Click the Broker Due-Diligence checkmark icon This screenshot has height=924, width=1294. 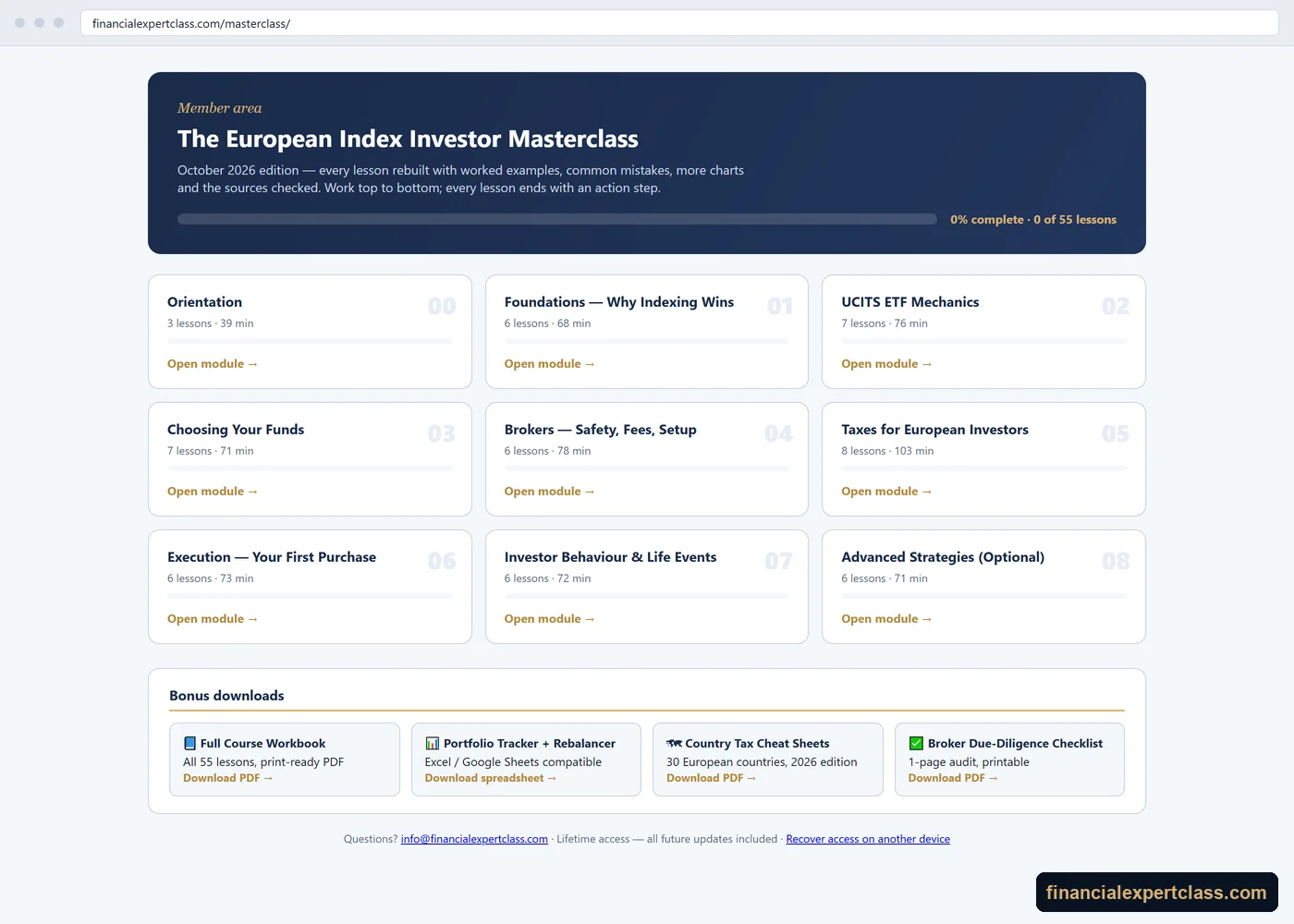pos(916,744)
